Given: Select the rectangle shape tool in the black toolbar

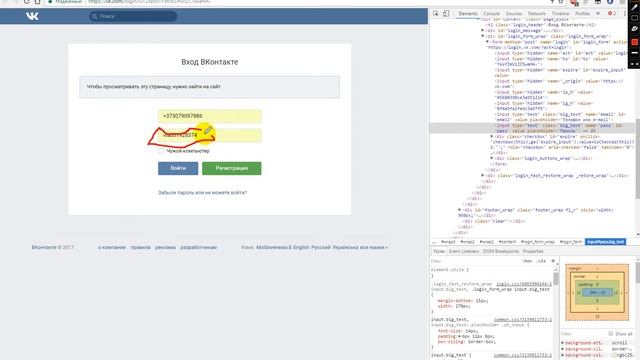Looking at the screenshot, I should (634, 18).
